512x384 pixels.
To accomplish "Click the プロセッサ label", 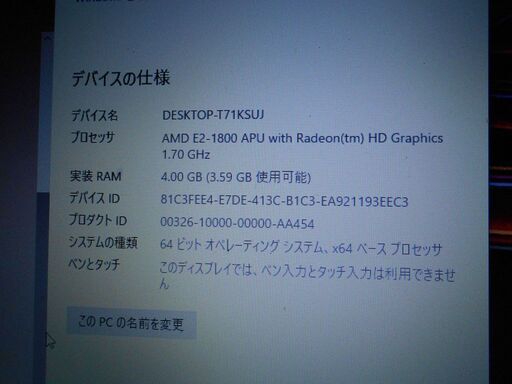I will pyautogui.click(x=93, y=137).
